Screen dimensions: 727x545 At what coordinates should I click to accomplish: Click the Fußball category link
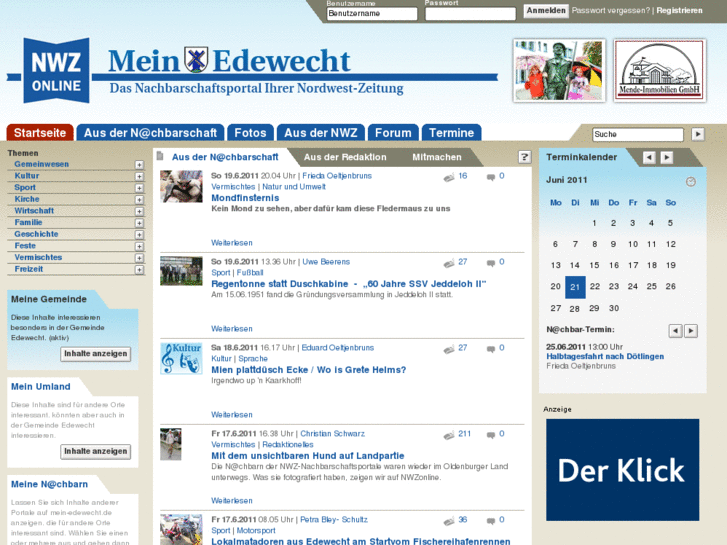pyautogui.click(x=250, y=273)
